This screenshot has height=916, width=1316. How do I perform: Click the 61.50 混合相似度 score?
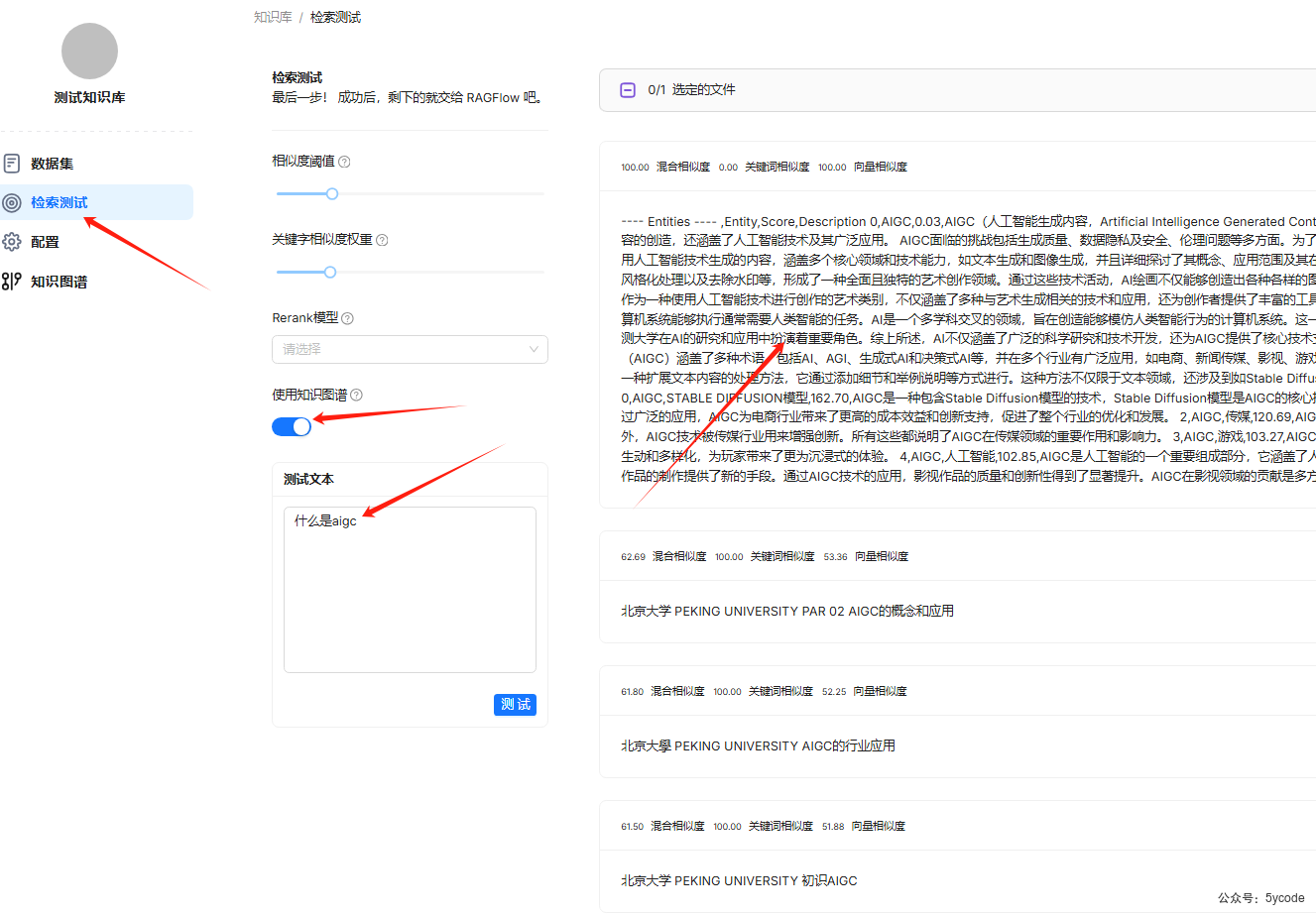click(662, 826)
